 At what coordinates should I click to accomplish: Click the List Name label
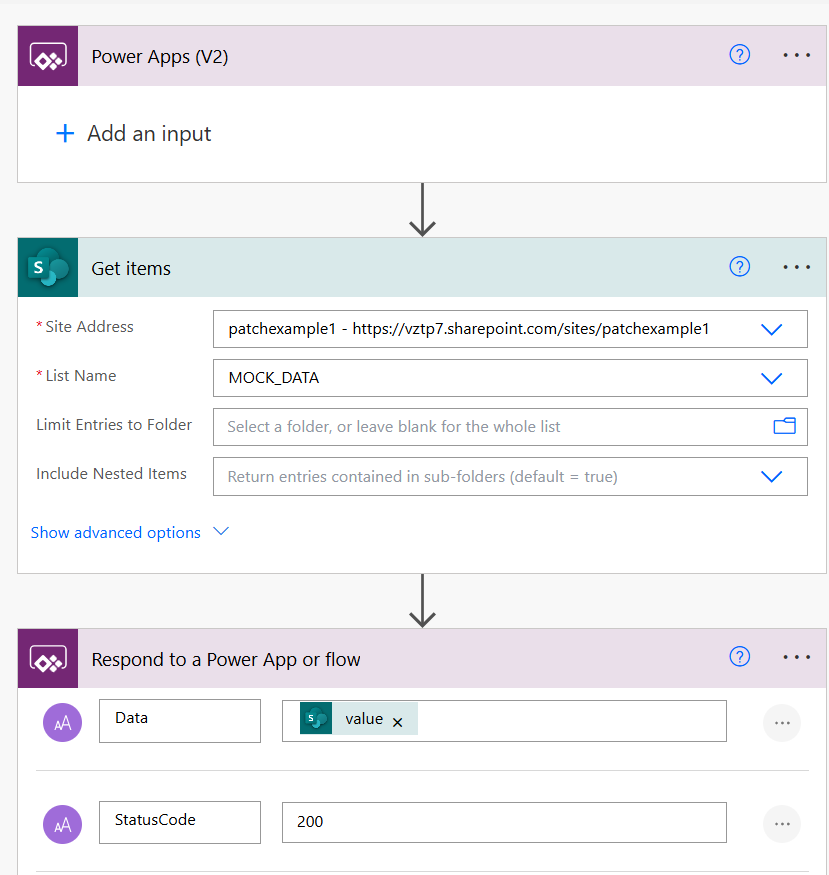click(81, 376)
